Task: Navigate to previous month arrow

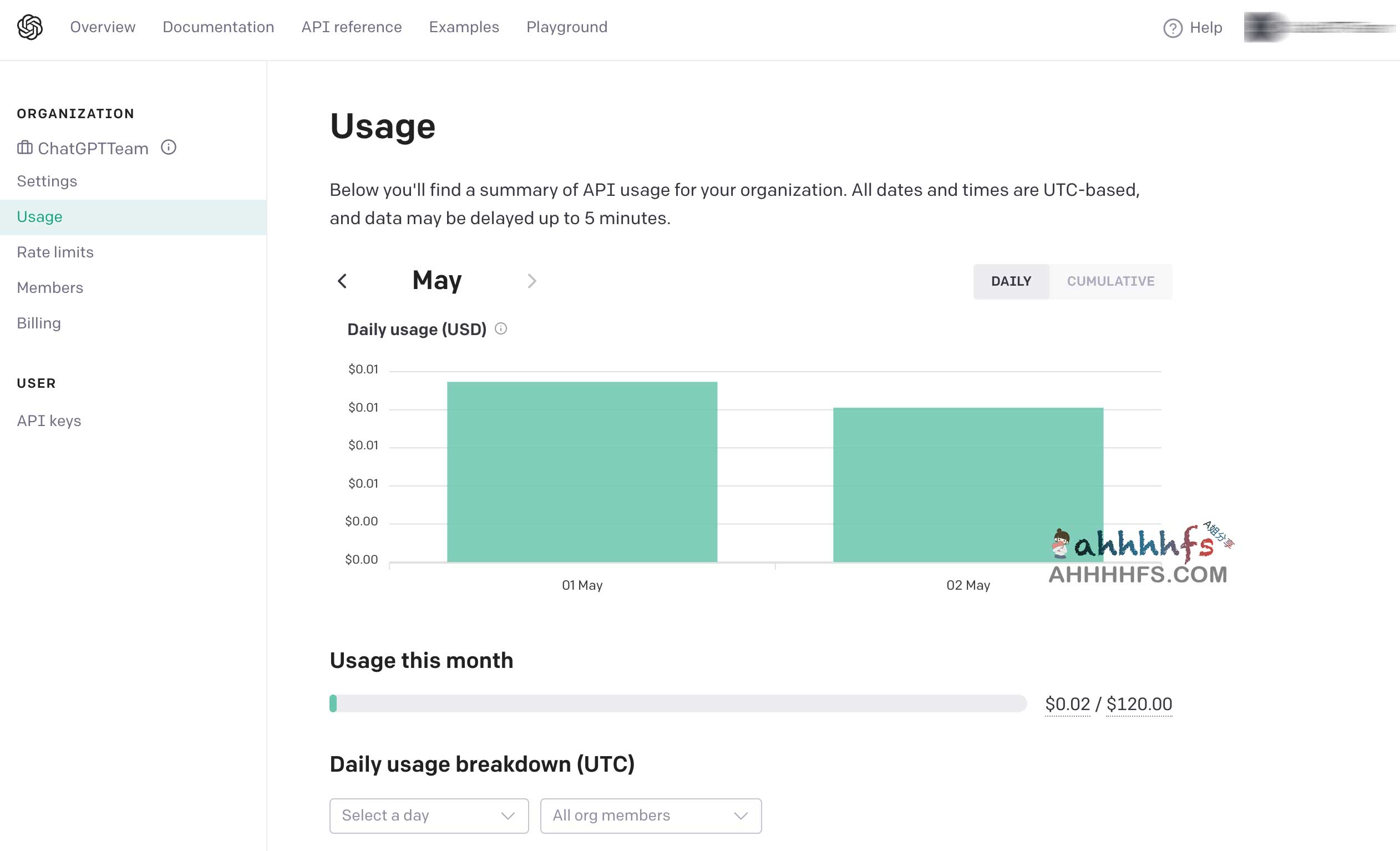Action: [343, 281]
